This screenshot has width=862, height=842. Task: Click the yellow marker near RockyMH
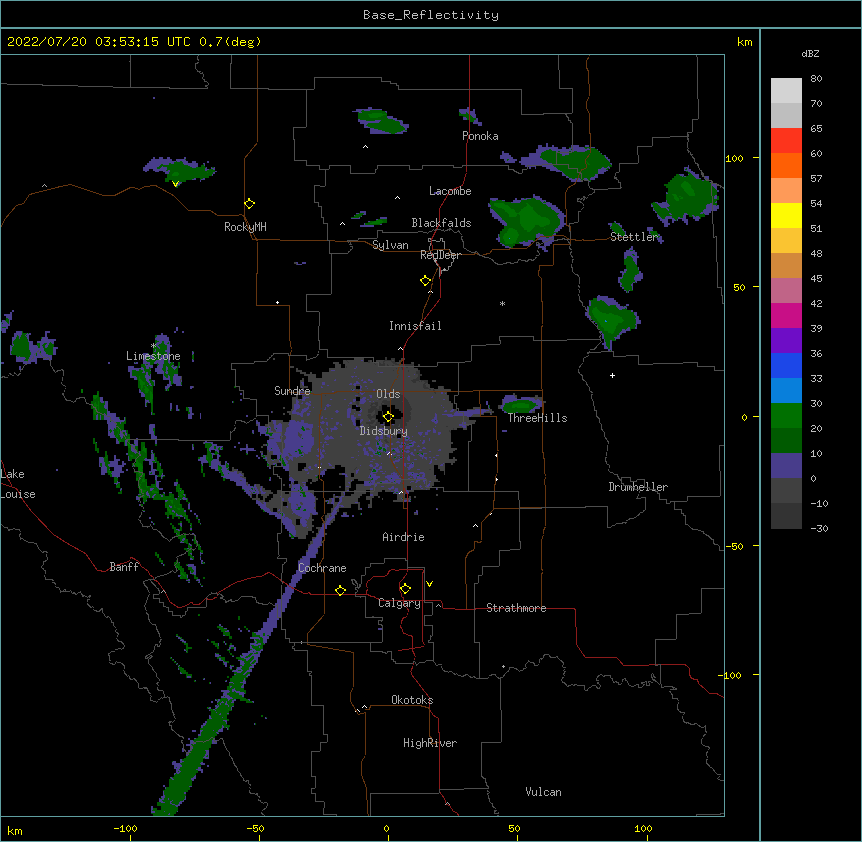(249, 204)
